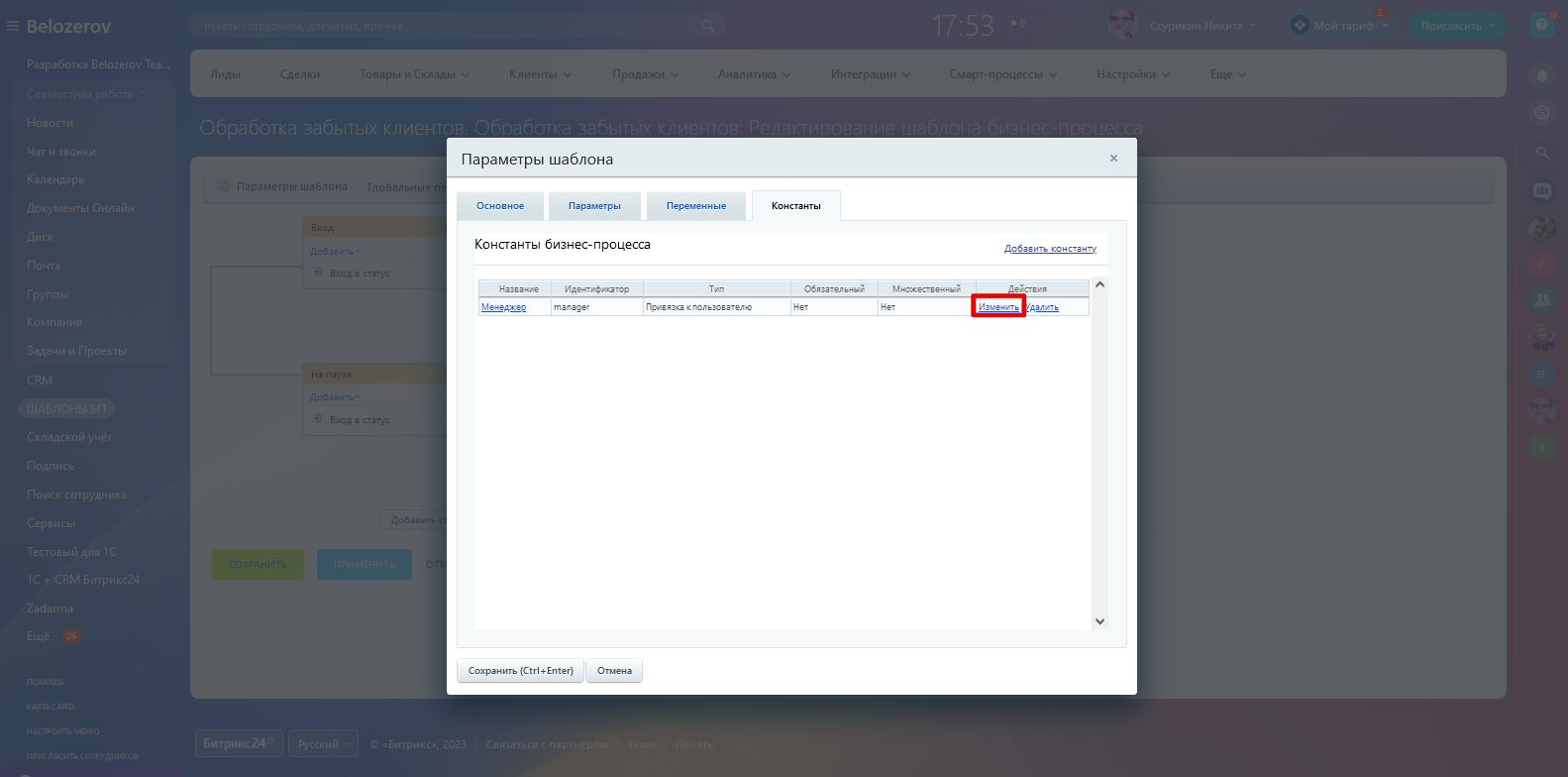Click the constants list vertical scrollbar track
Image resolution: width=1568 pixels, height=777 pixels.
[1099, 453]
